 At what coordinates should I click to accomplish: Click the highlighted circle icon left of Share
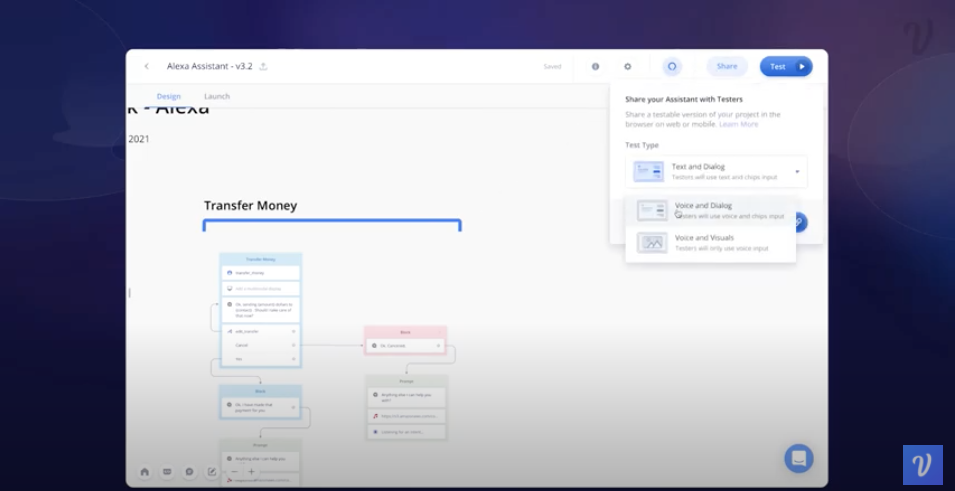(x=672, y=66)
